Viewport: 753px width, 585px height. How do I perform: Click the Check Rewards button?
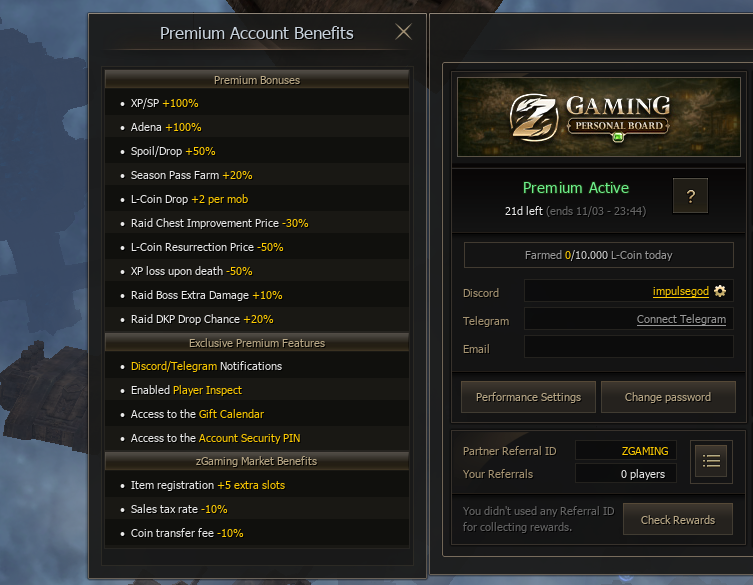coord(678,520)
